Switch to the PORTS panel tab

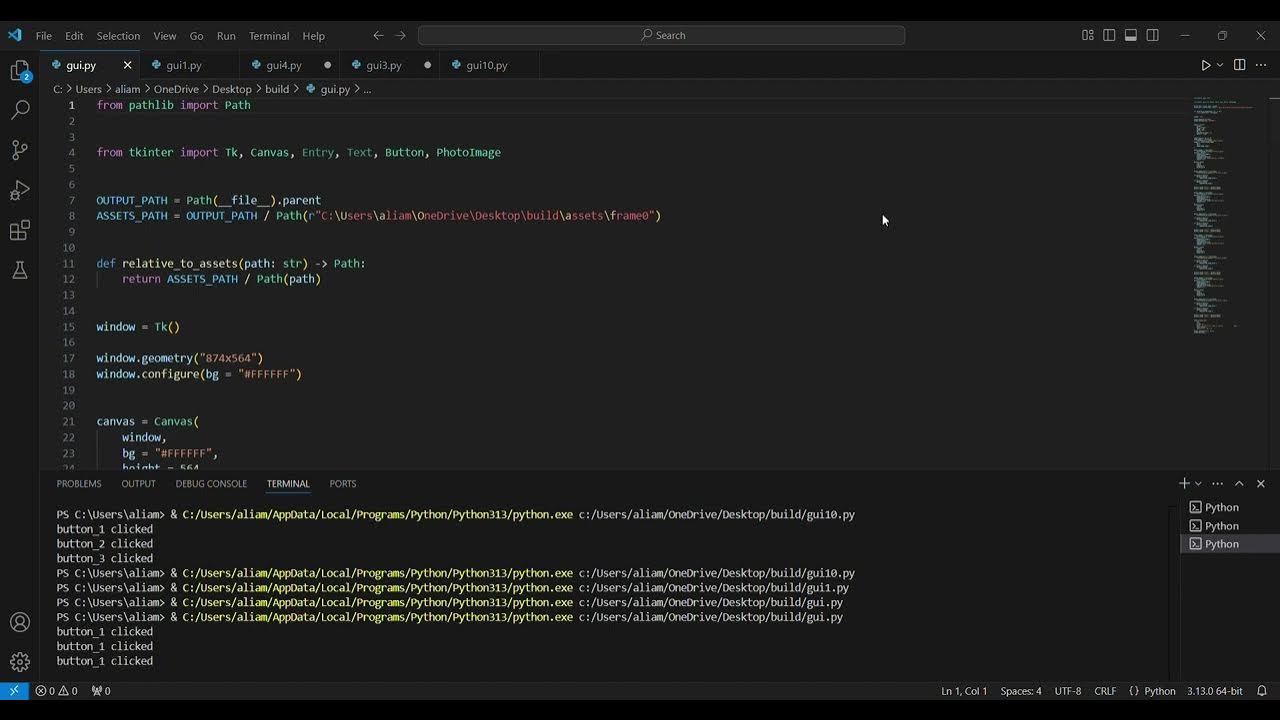point(343,483)
